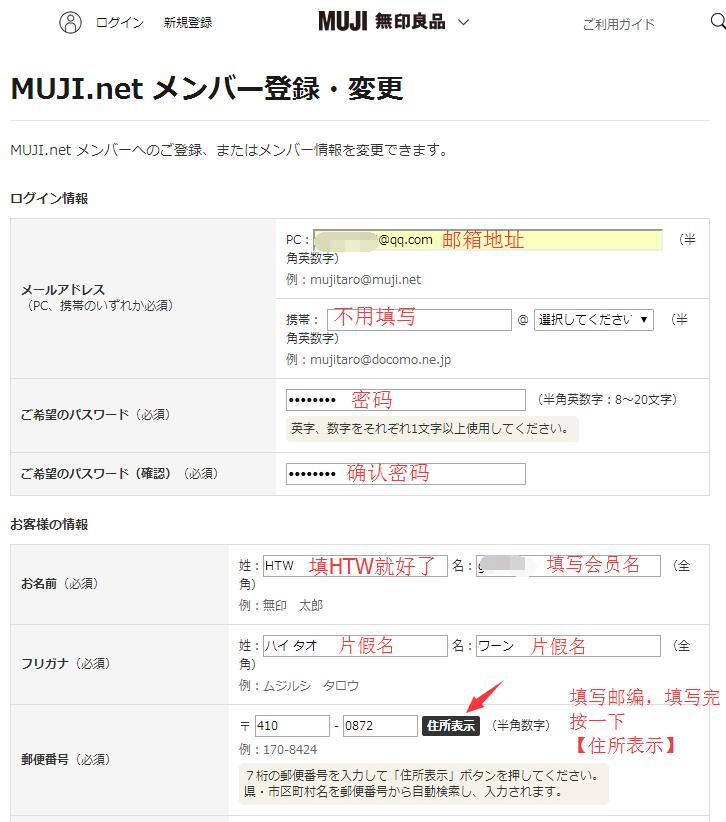Click example text 例:mujitaro@muji.net

tap(353, 279)
